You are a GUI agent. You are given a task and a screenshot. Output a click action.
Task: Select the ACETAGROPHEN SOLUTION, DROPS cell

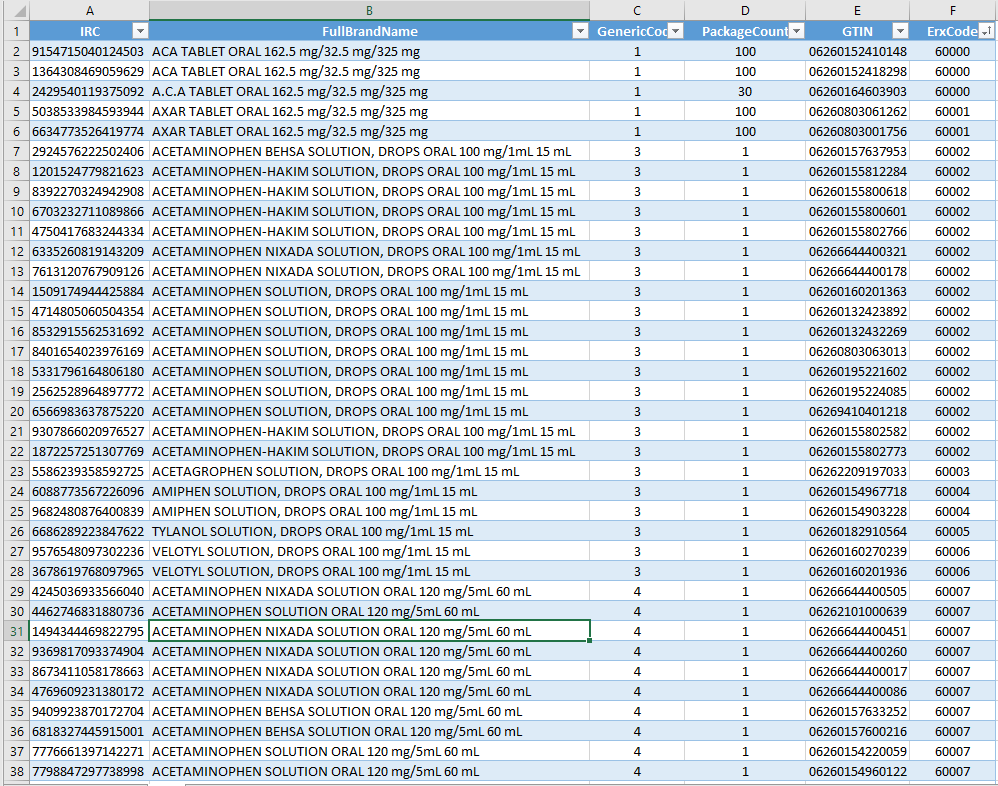369,472
